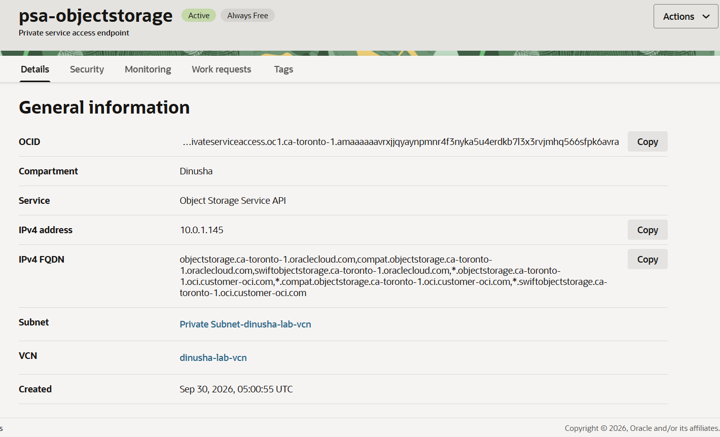This screenshot has height=437, width=720.
Task: Click the General information heading
Action: point(104,107)
